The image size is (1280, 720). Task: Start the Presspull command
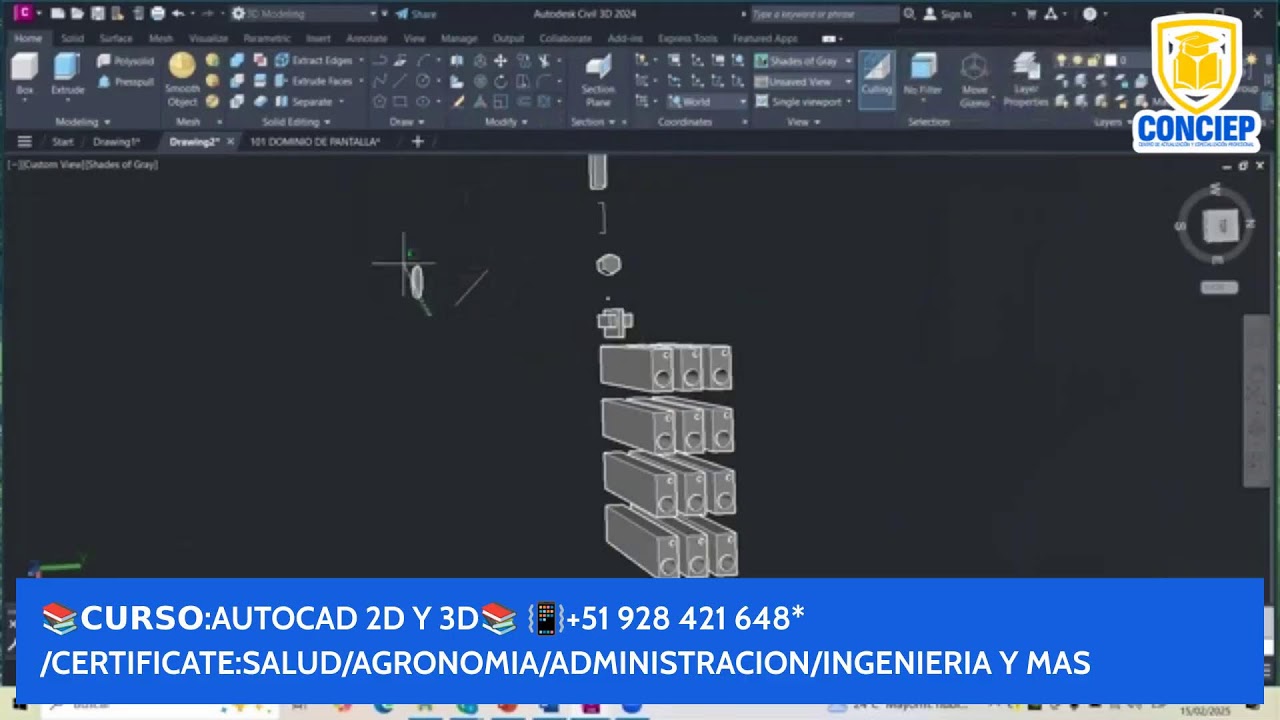pyautogui.click(x=125, y=82)
